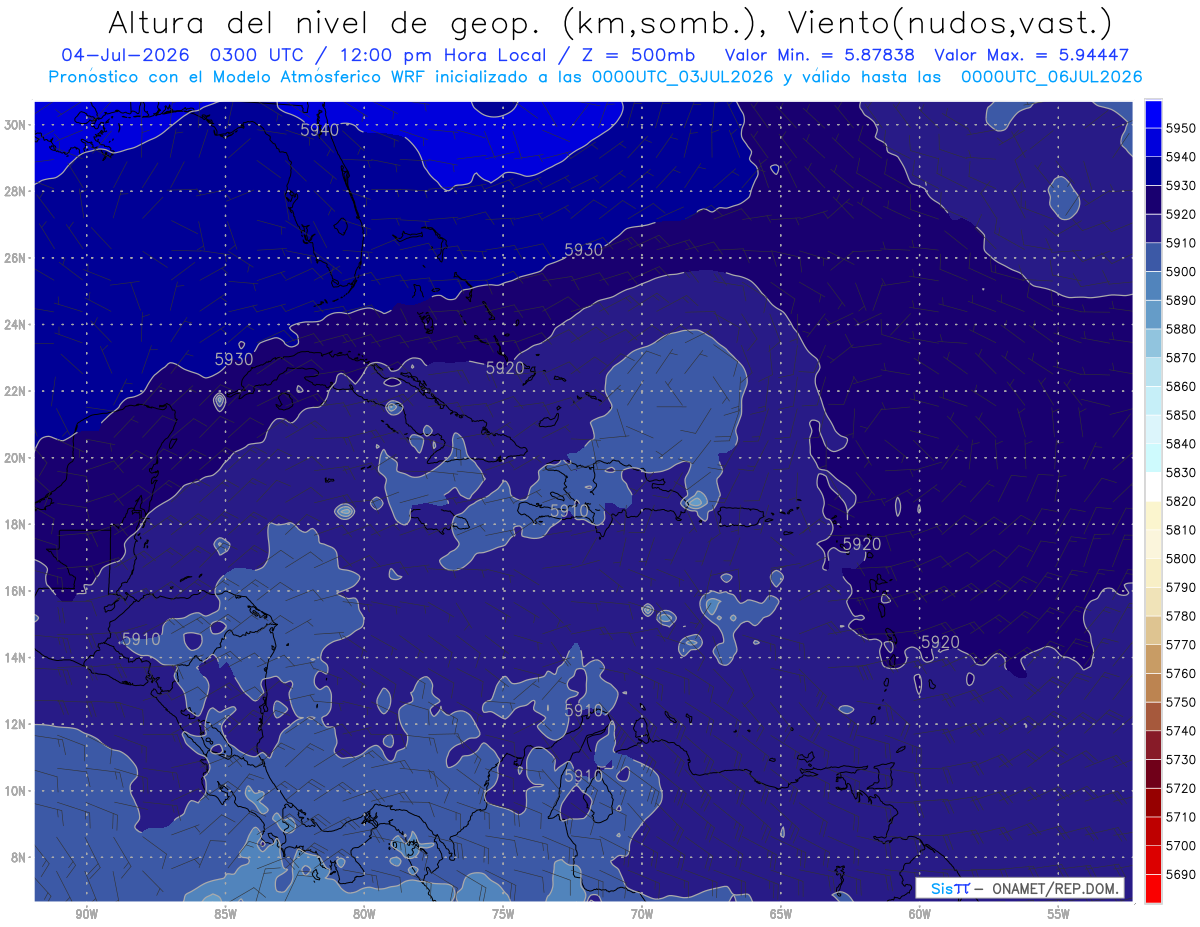The height and width of the screenshot is (927, 1200).
Task: Click the 24N latitude axis label
Action: pyautogui.click(x=15, y=325)
